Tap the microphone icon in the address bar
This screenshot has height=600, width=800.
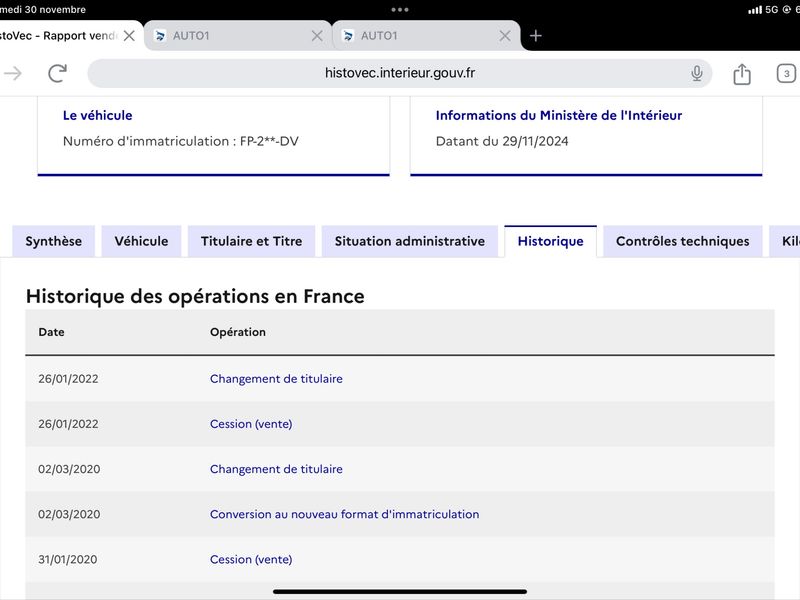(696, 73)
